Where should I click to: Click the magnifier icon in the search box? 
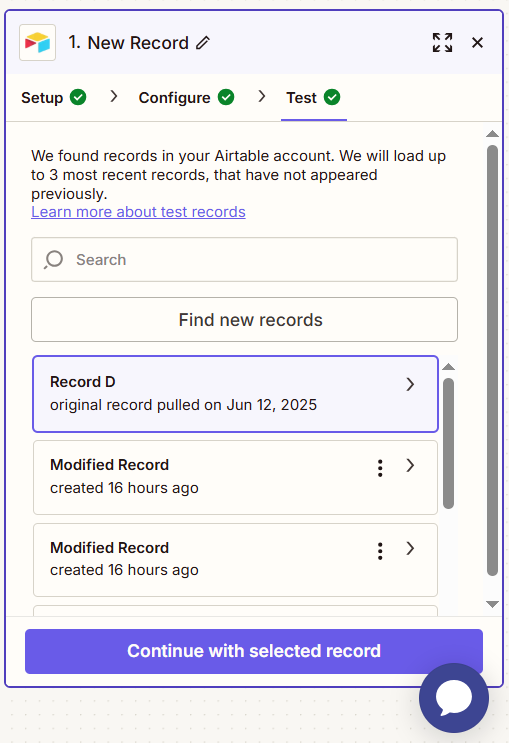point(53,260)
